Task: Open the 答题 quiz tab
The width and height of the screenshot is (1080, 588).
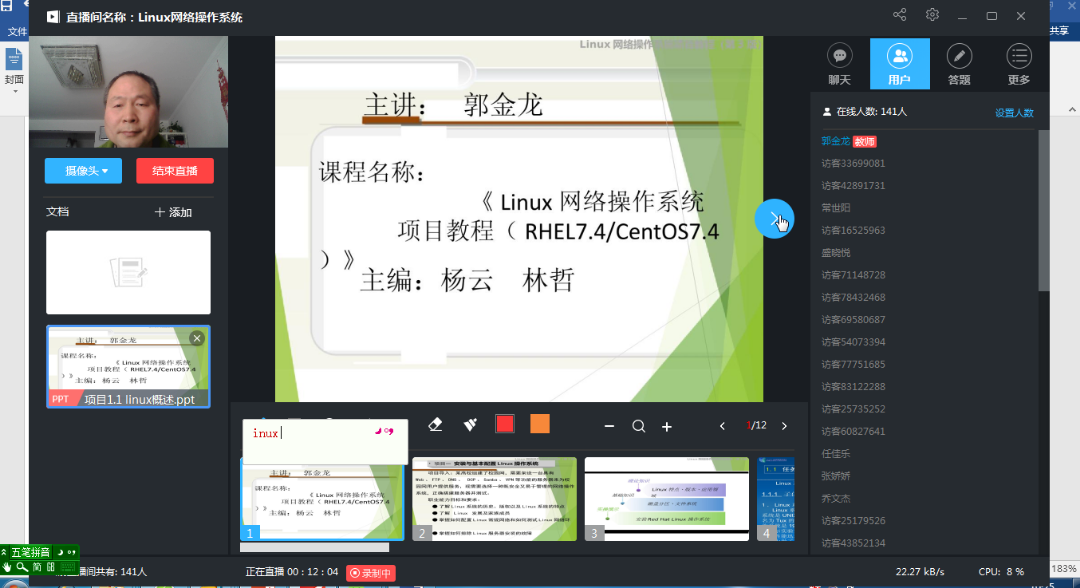Action: (x=959, y=64)
